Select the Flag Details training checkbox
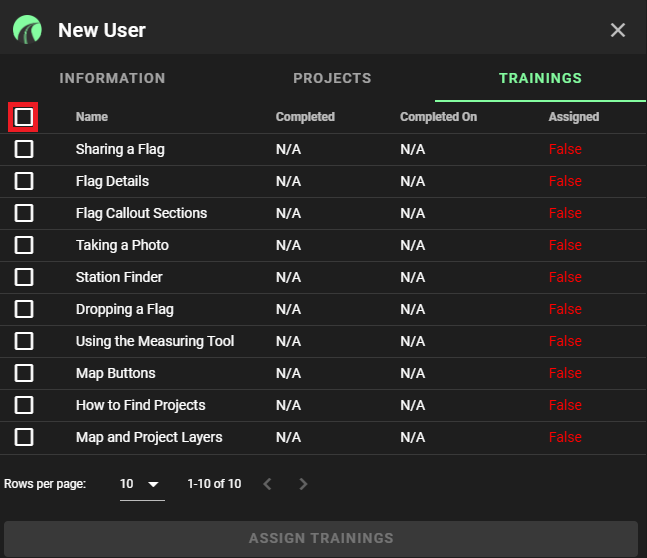The height and width of the screenshot is (558, 647). click(24, 181)
